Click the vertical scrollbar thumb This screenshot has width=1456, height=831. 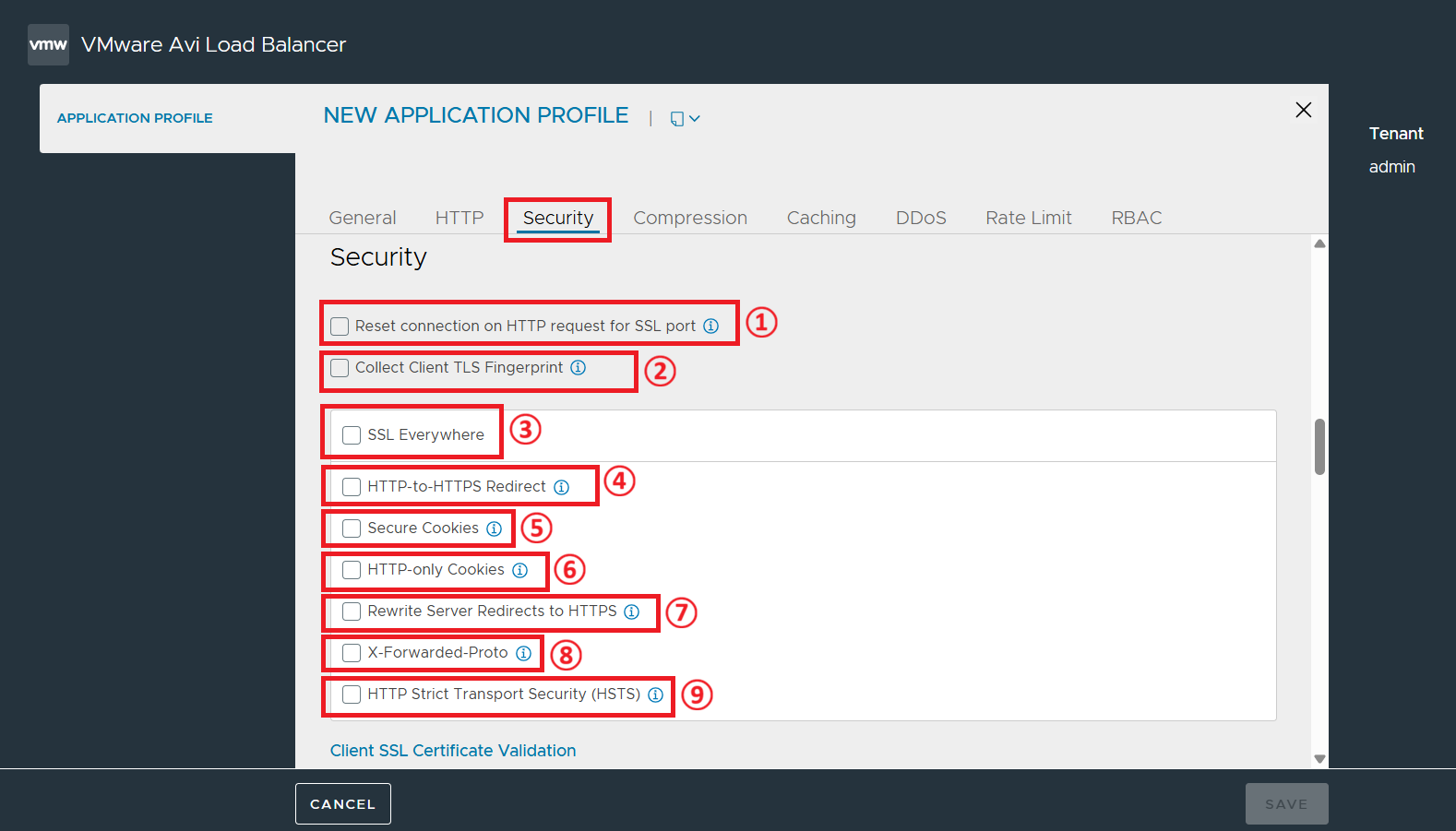(1319, 446)
